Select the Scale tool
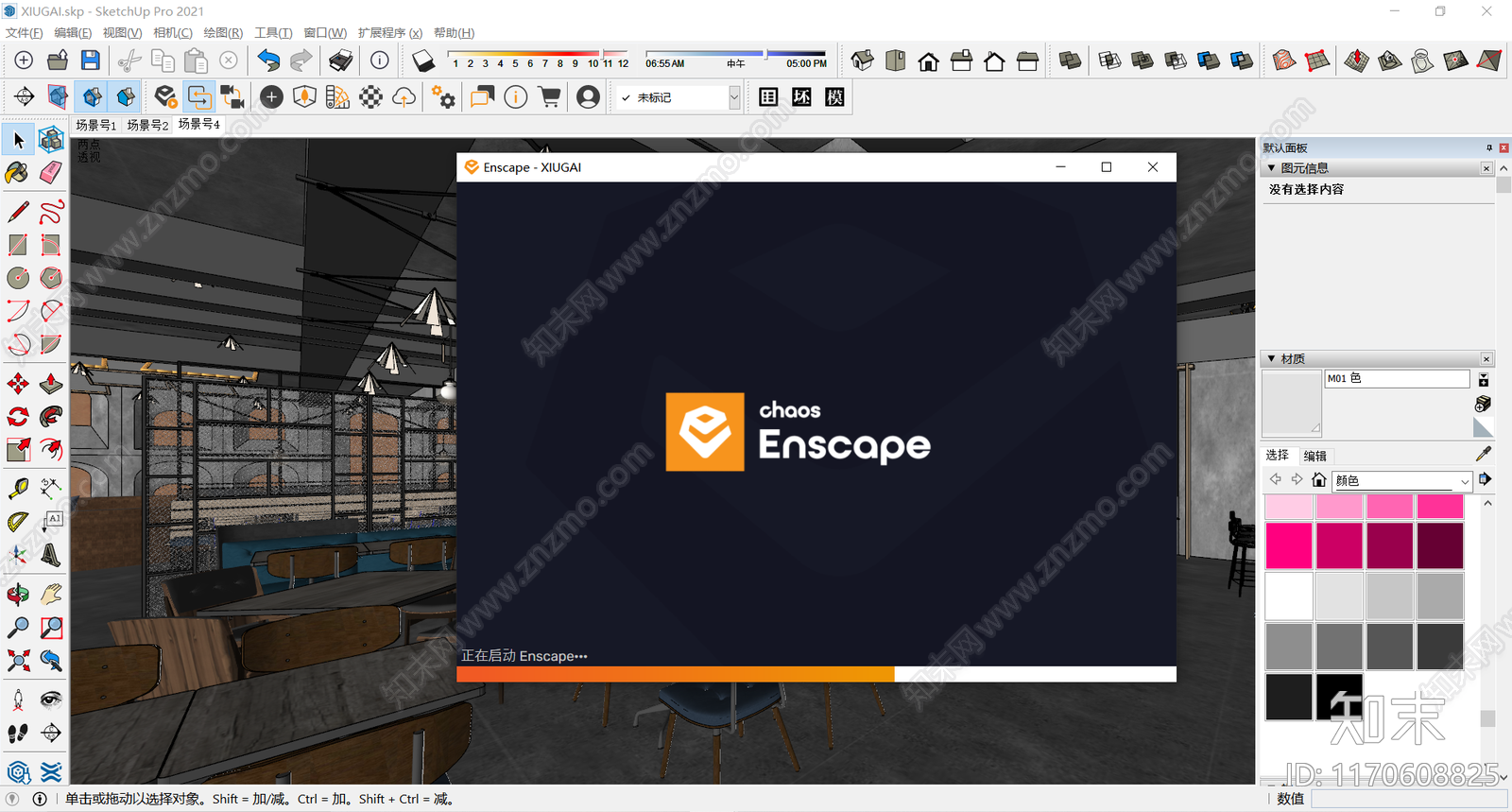This screenshot has width=1512, height=812. click(18, 450)
